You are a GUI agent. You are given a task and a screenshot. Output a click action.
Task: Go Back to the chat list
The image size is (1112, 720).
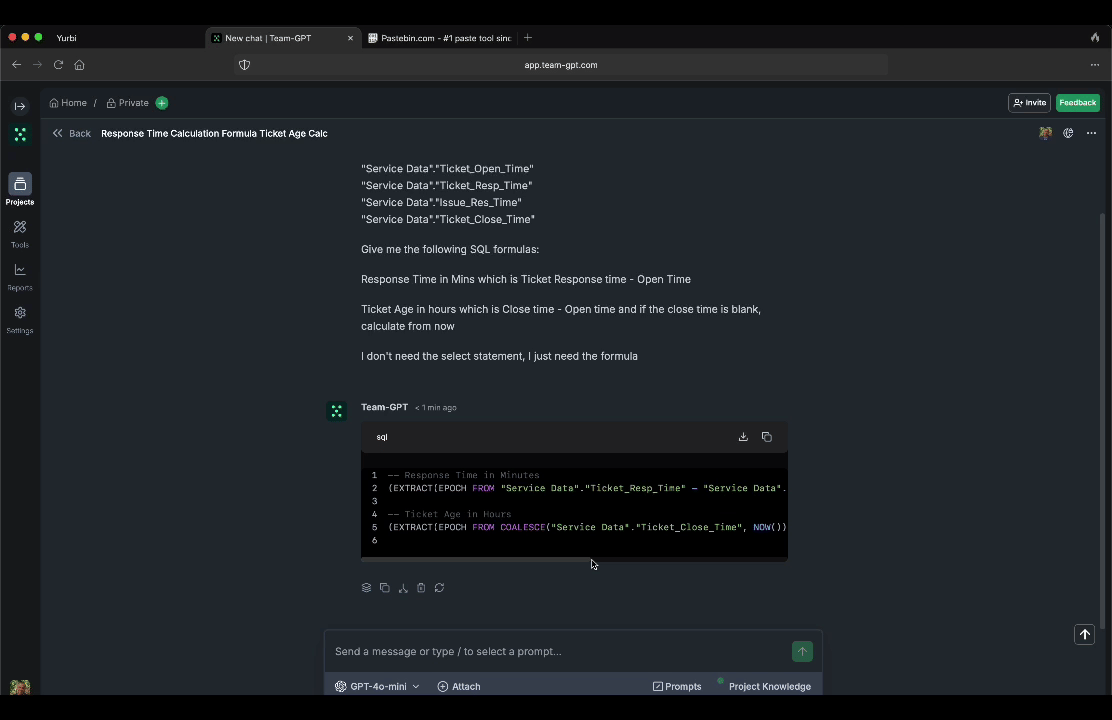[x=72, y=133]
